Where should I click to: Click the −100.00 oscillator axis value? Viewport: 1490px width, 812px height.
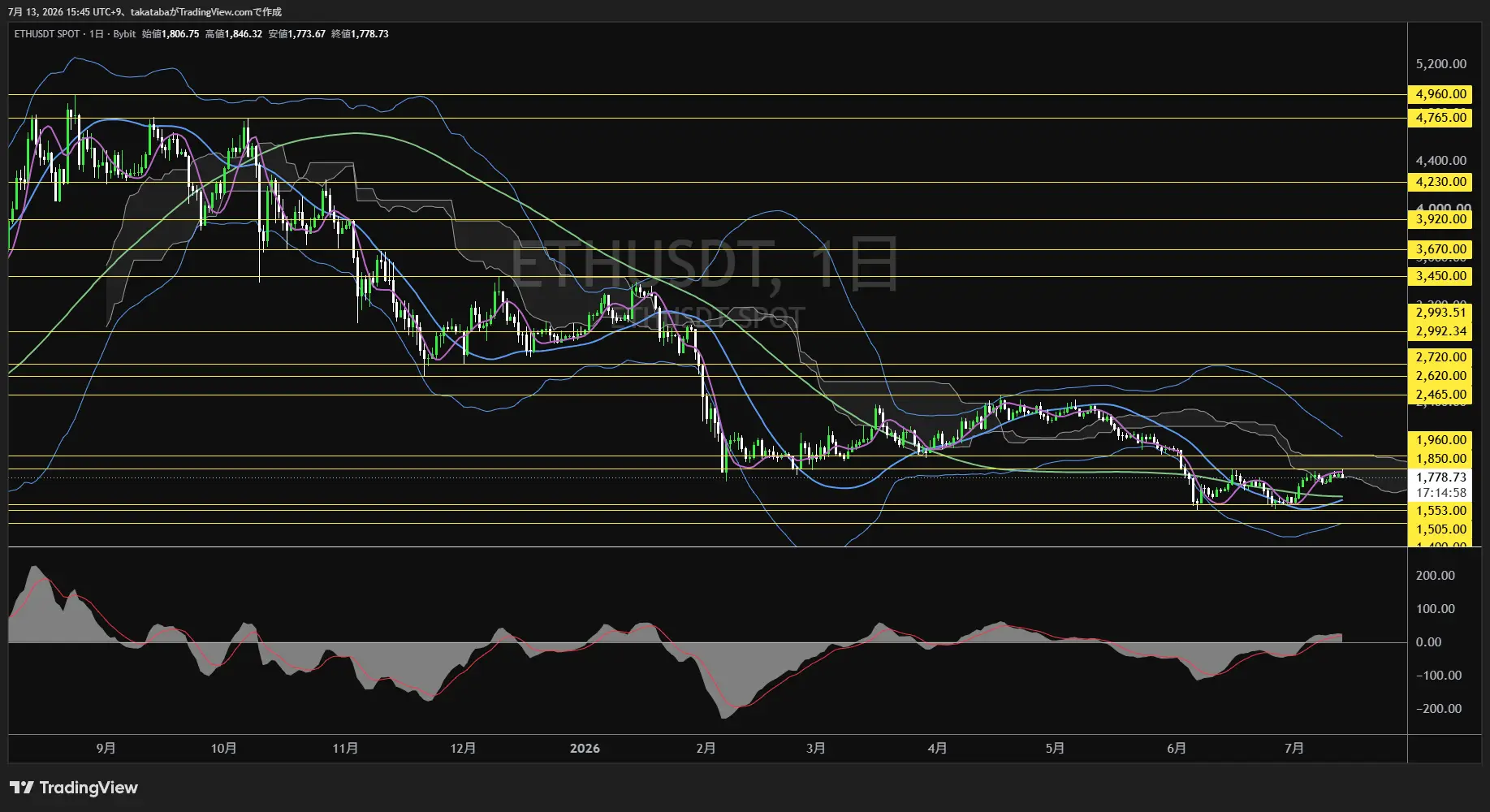tap(1438, 676)
